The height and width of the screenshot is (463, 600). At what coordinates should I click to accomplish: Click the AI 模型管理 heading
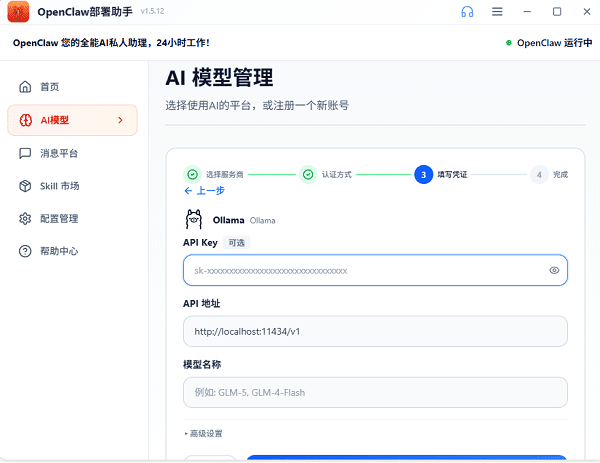(x=219, y=77)
